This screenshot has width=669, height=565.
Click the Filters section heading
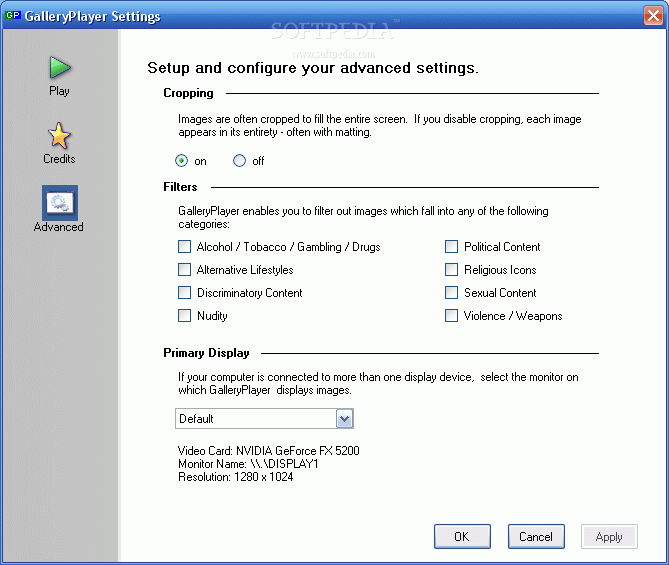[x=180, y=187]
